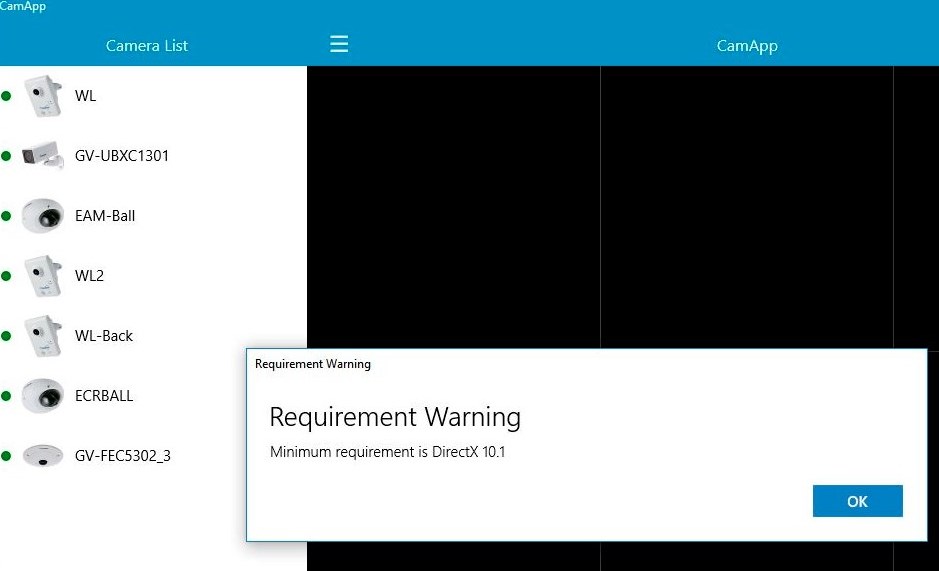Image resolution: width=939 pixels, height=571 pixels.
Task: Click green status dot beside WL2
Action: [x=6, y=276]
